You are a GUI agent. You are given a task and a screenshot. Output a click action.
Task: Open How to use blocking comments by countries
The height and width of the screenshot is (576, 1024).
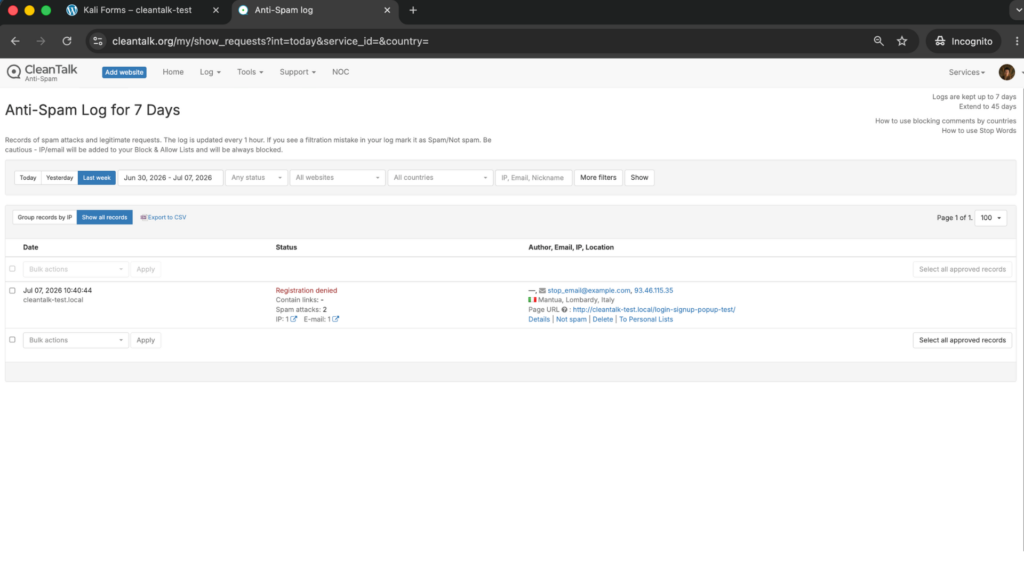coord(945,121)
